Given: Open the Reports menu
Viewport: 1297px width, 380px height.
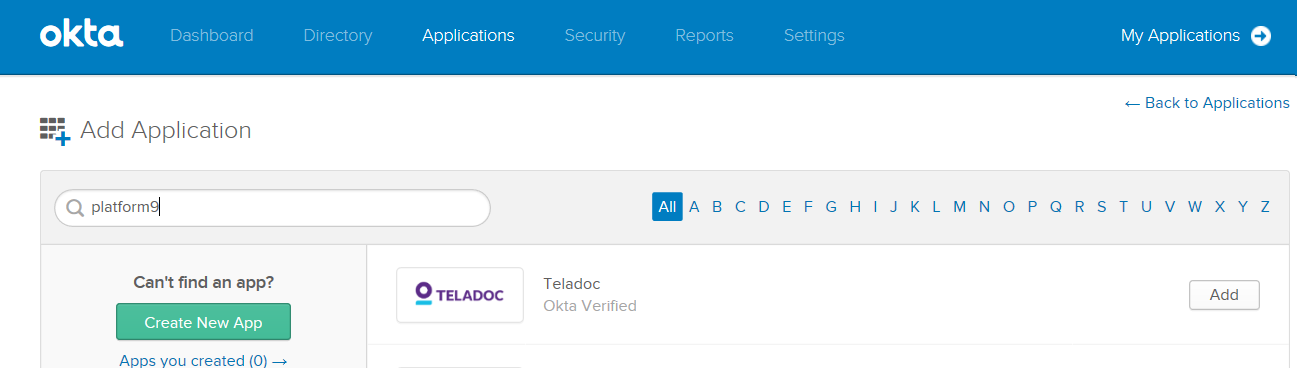Looking at the screenshot, I should click(x=704, y=36).
